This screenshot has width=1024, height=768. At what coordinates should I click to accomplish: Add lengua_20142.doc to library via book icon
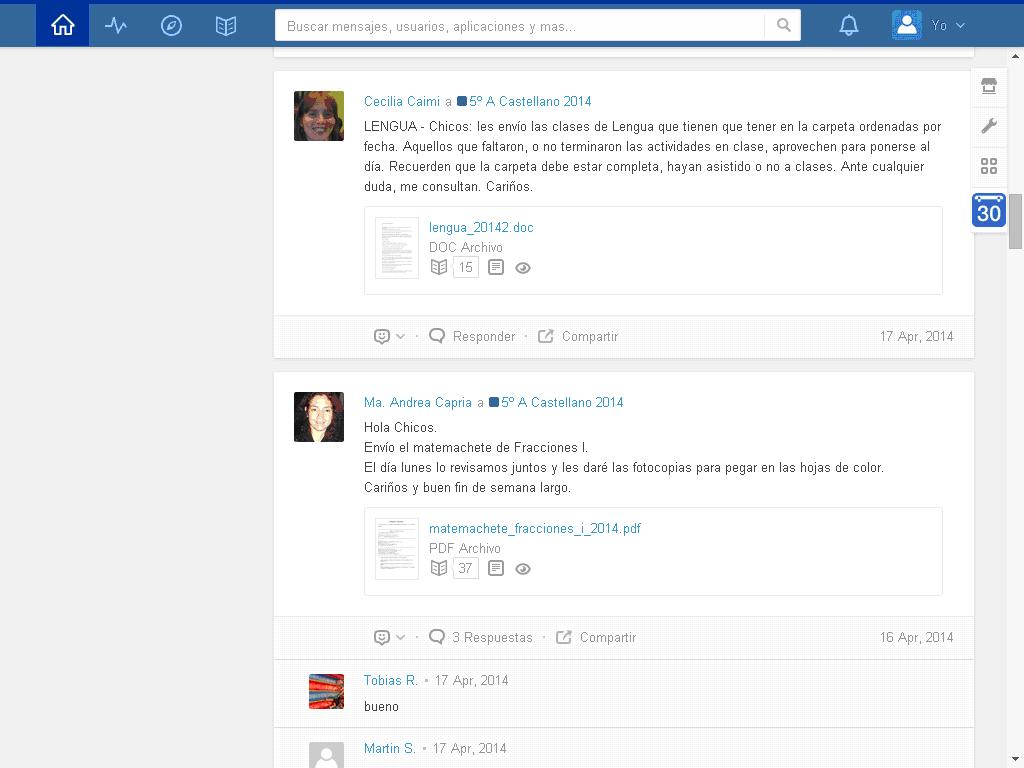tap(439, 267)
